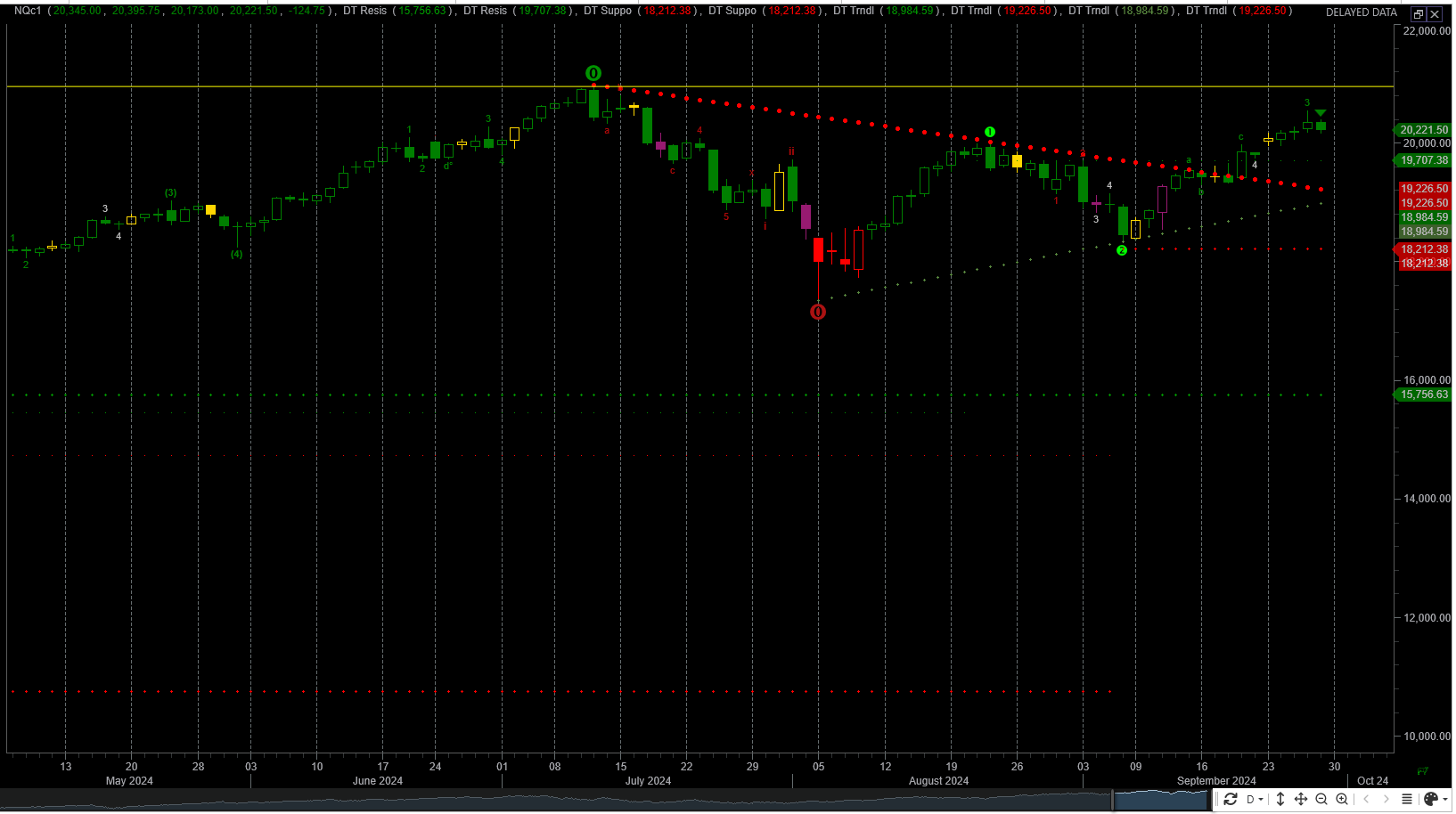Click the 15,756.63 green price label
Viewport: 1456px width, 814px height.
click(1424, 395)
